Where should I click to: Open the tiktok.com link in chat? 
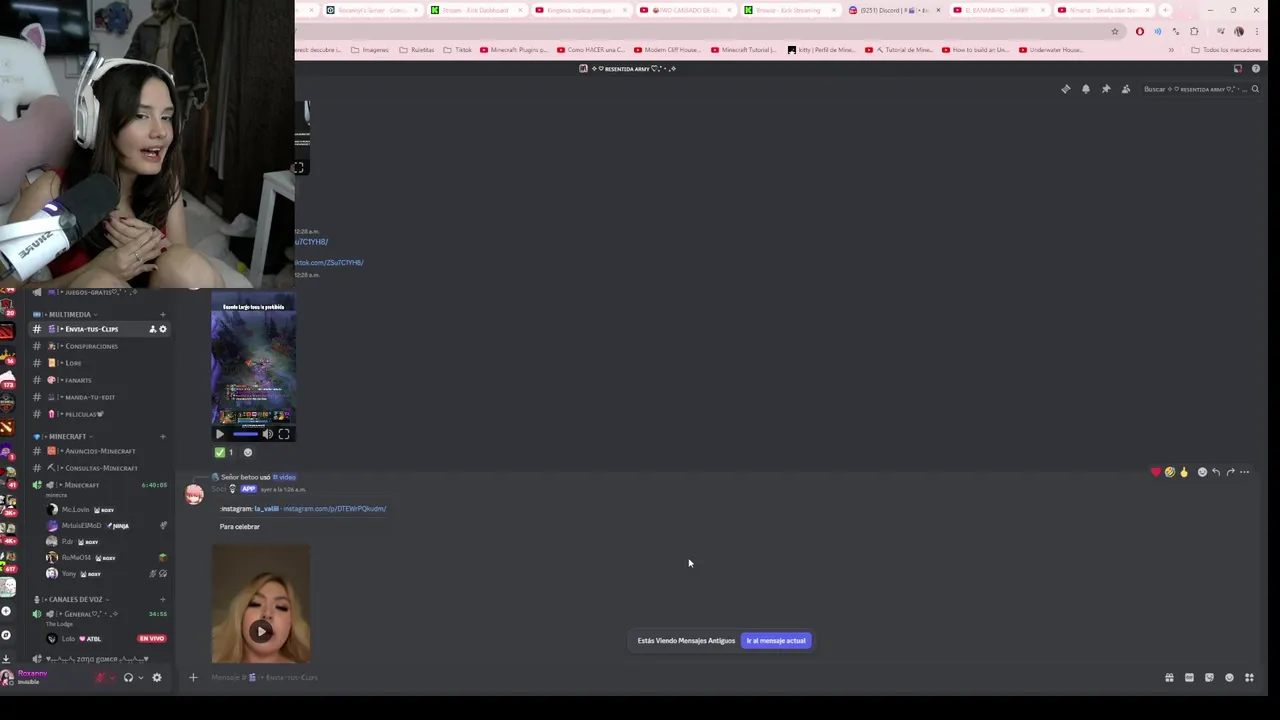329,263
